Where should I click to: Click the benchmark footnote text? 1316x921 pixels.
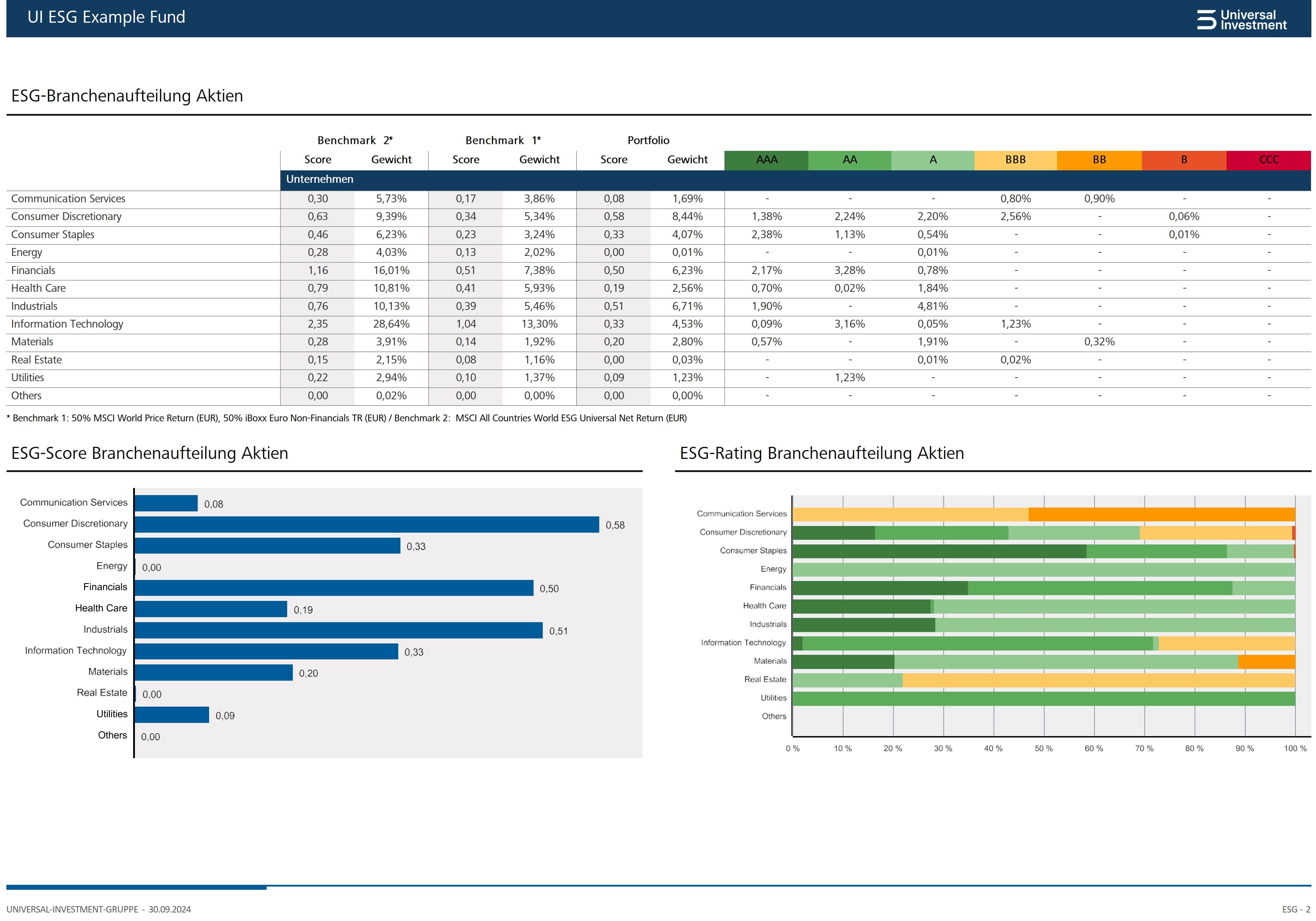point(347,418)
